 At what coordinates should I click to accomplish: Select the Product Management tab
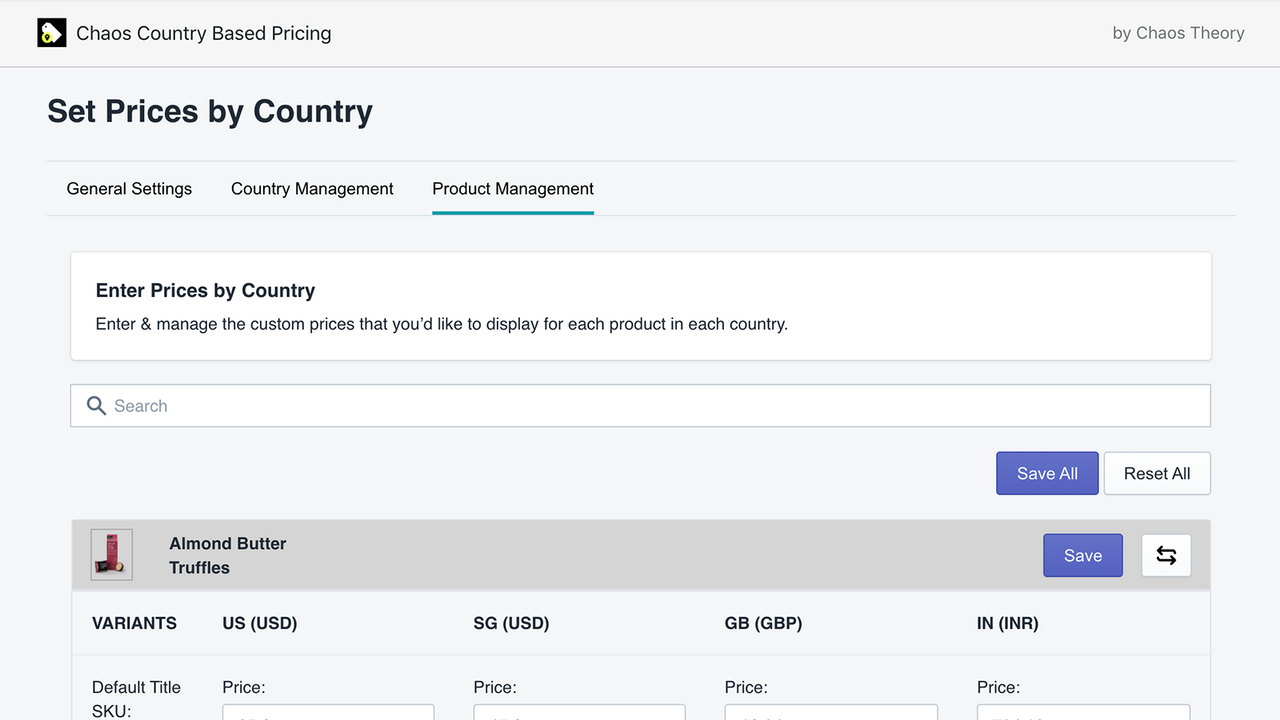point(512,188)
